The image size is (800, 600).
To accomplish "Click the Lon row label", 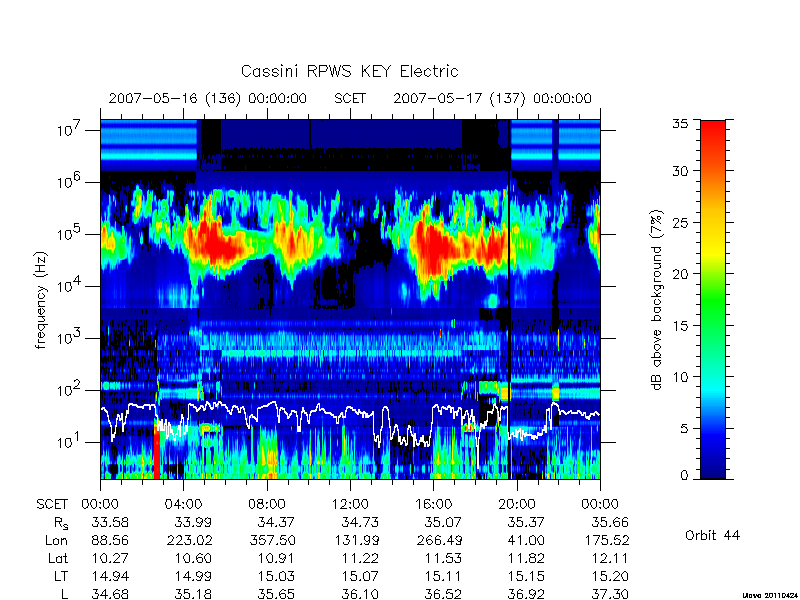I will (x=57, y=540).
